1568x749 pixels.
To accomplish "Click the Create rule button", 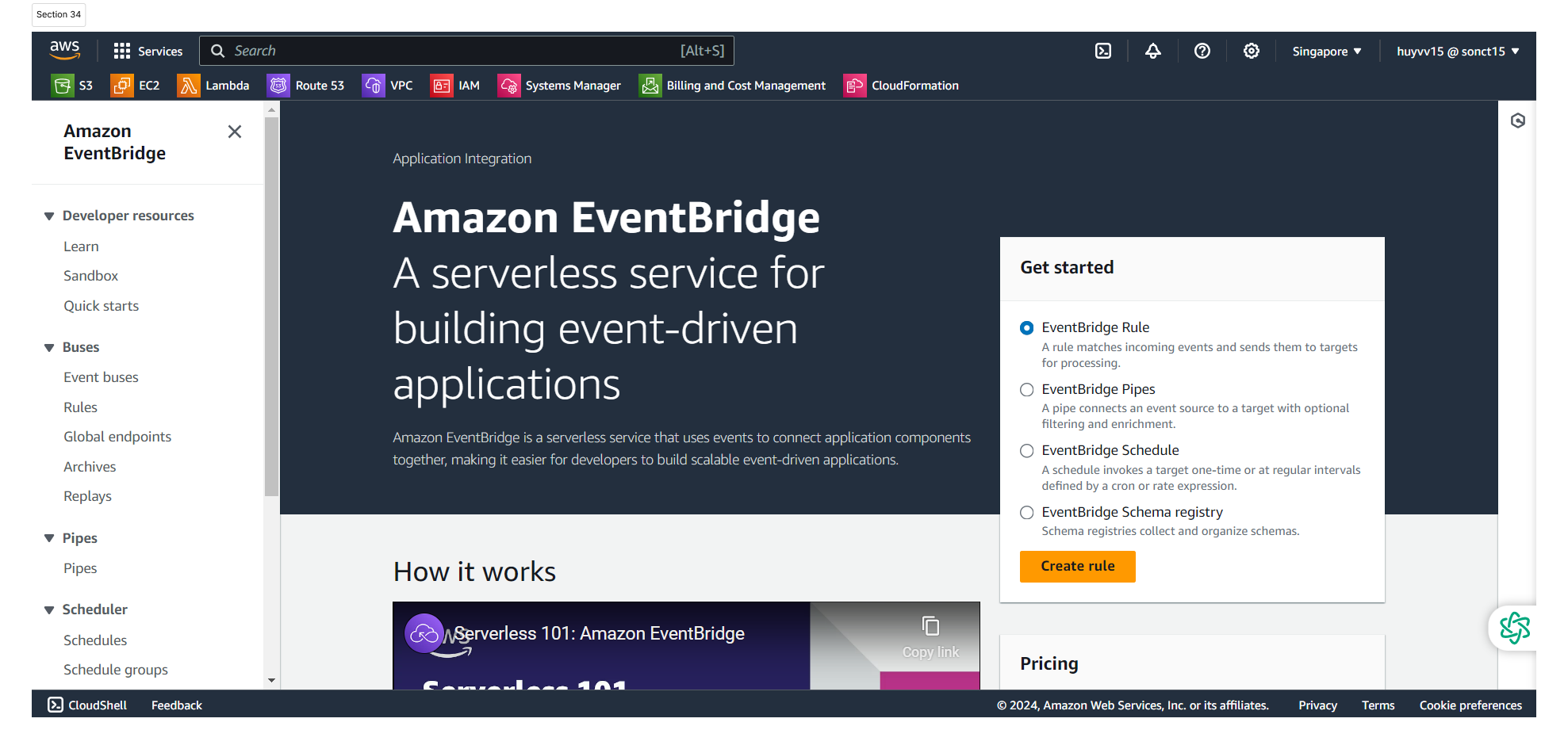I will (x=1077, y=566).
